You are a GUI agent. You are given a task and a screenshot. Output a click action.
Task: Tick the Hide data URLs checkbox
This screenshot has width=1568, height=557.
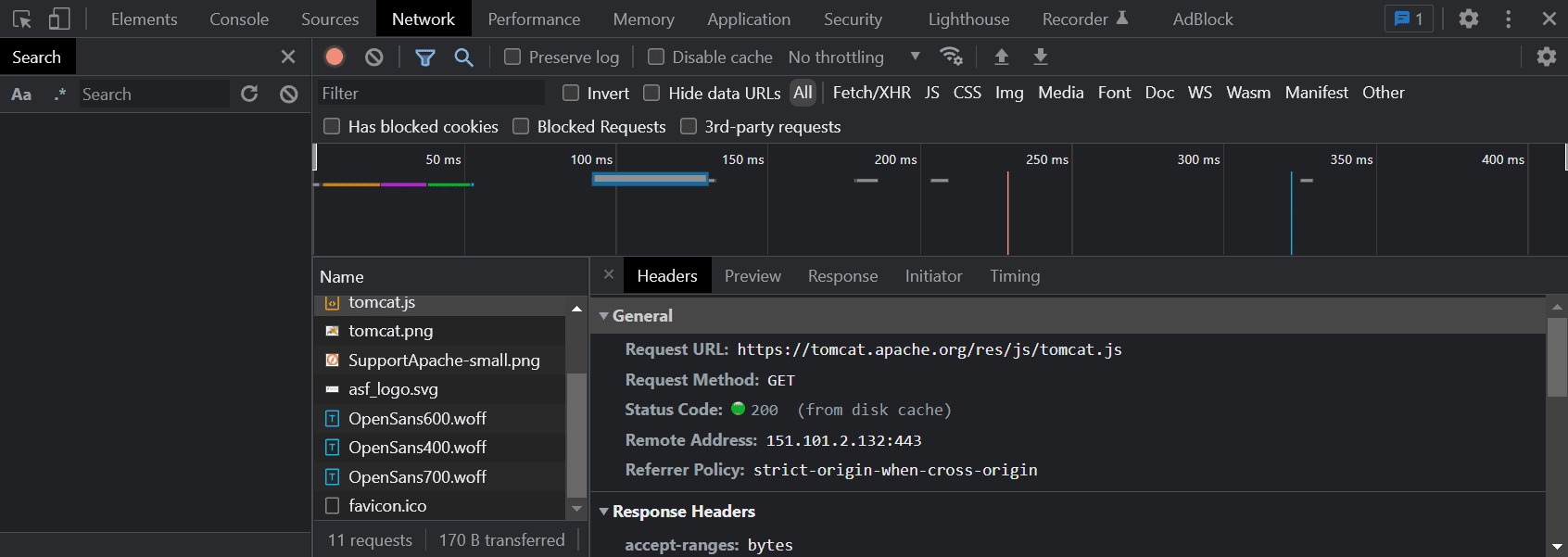tap(651, 93)
